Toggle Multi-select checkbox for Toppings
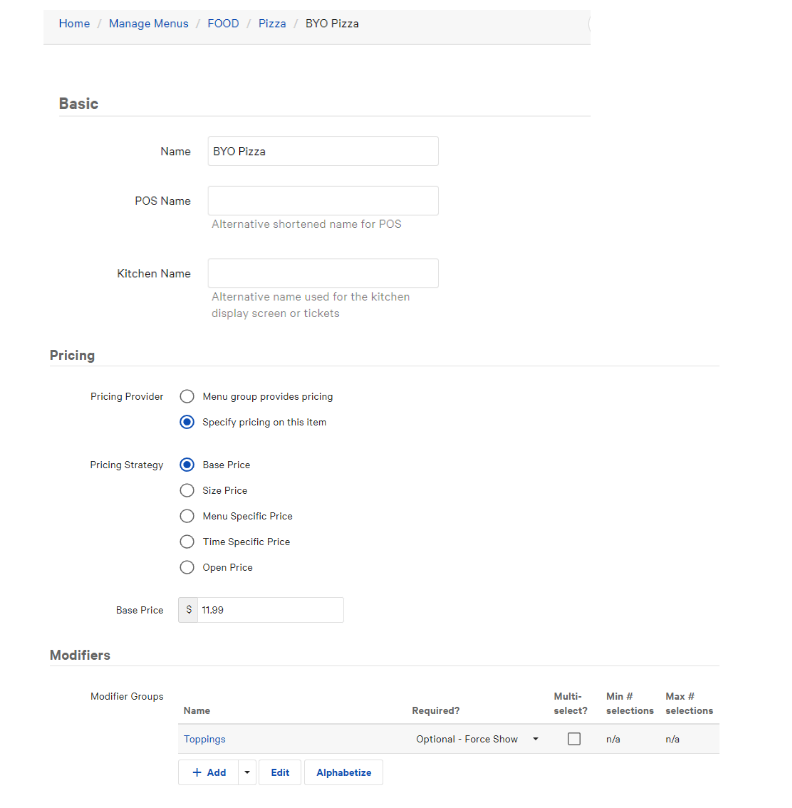 574,739
